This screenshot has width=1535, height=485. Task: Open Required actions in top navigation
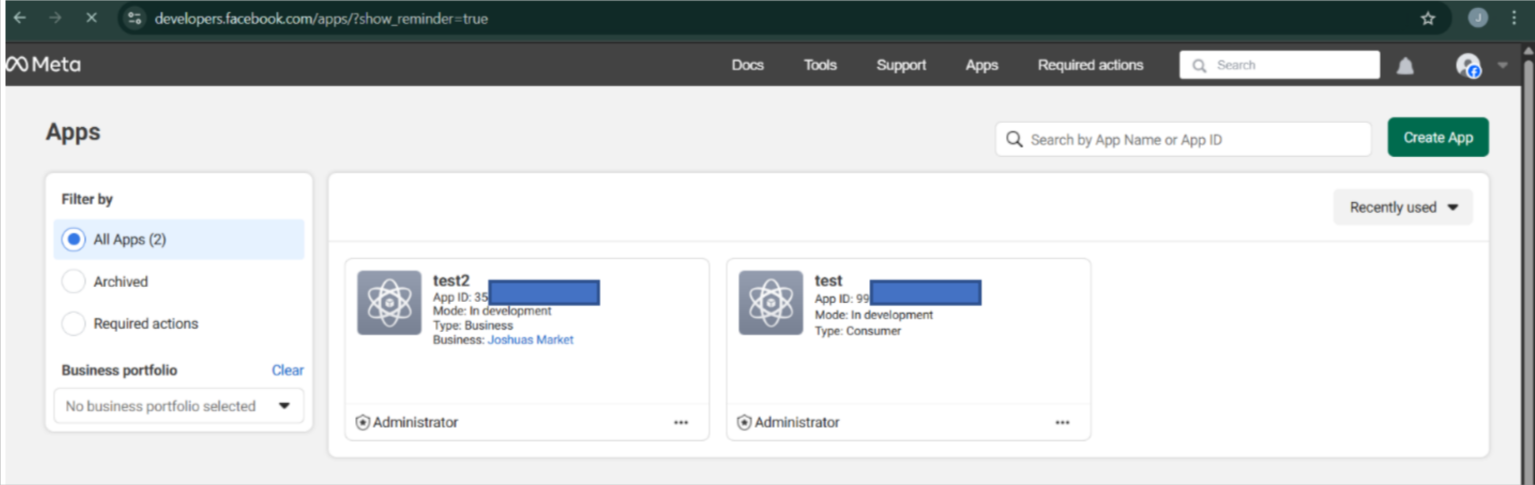coord(1090,65)
